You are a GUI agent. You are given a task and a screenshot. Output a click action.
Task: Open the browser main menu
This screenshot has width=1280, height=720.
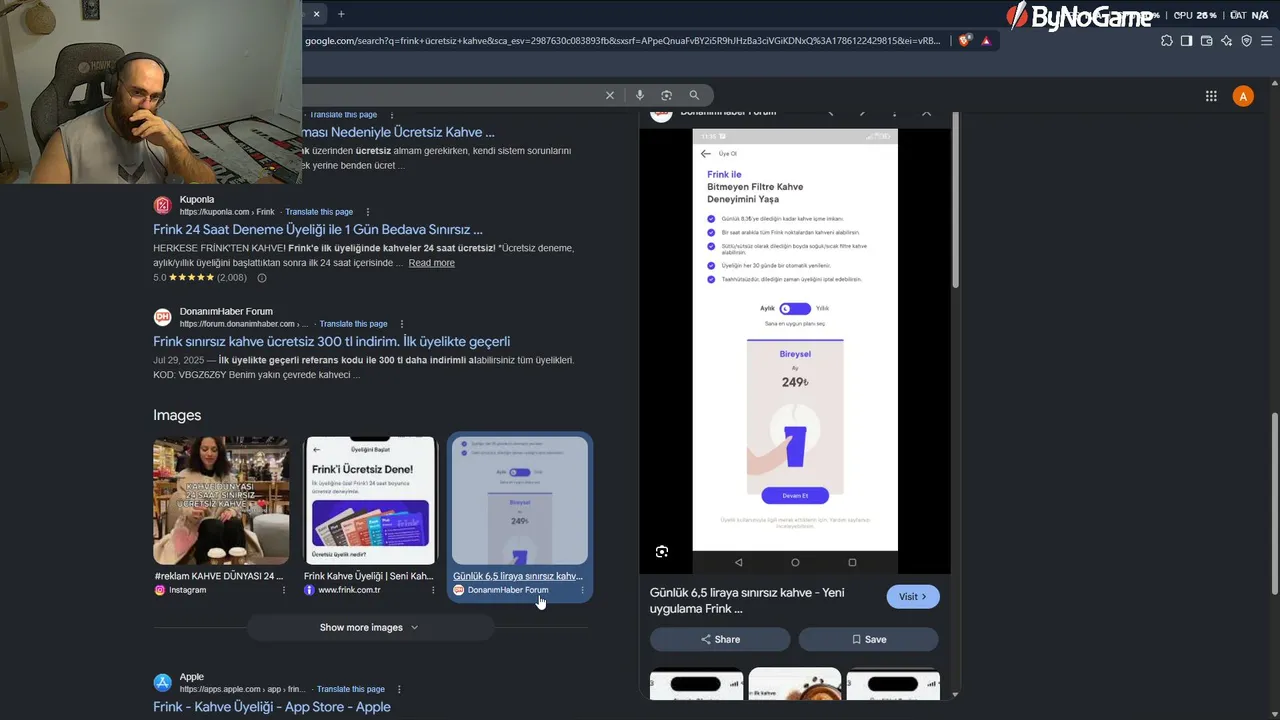1267,41
